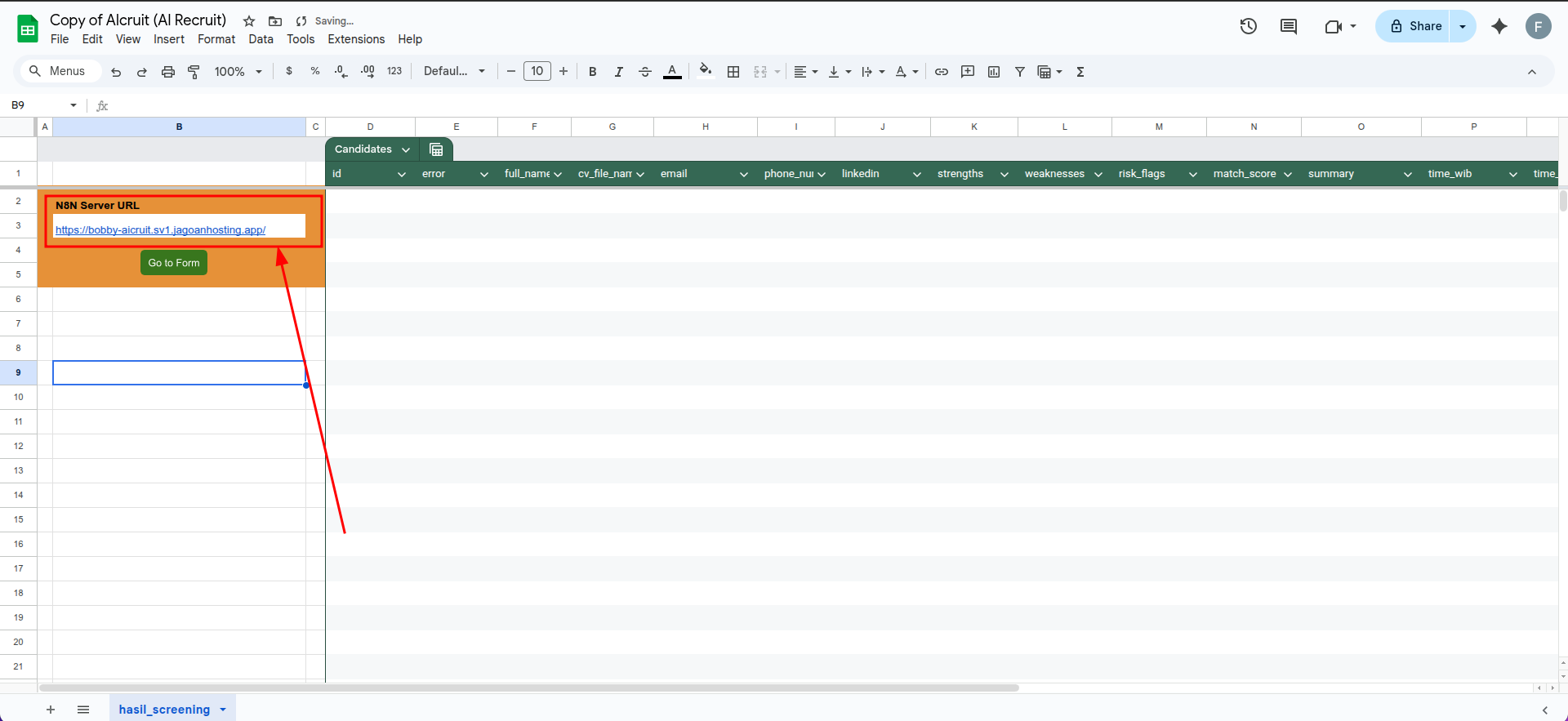Open the hasil_screening sheet tab
This screenshot has width=1568, height=721.
tap(164, 710)
